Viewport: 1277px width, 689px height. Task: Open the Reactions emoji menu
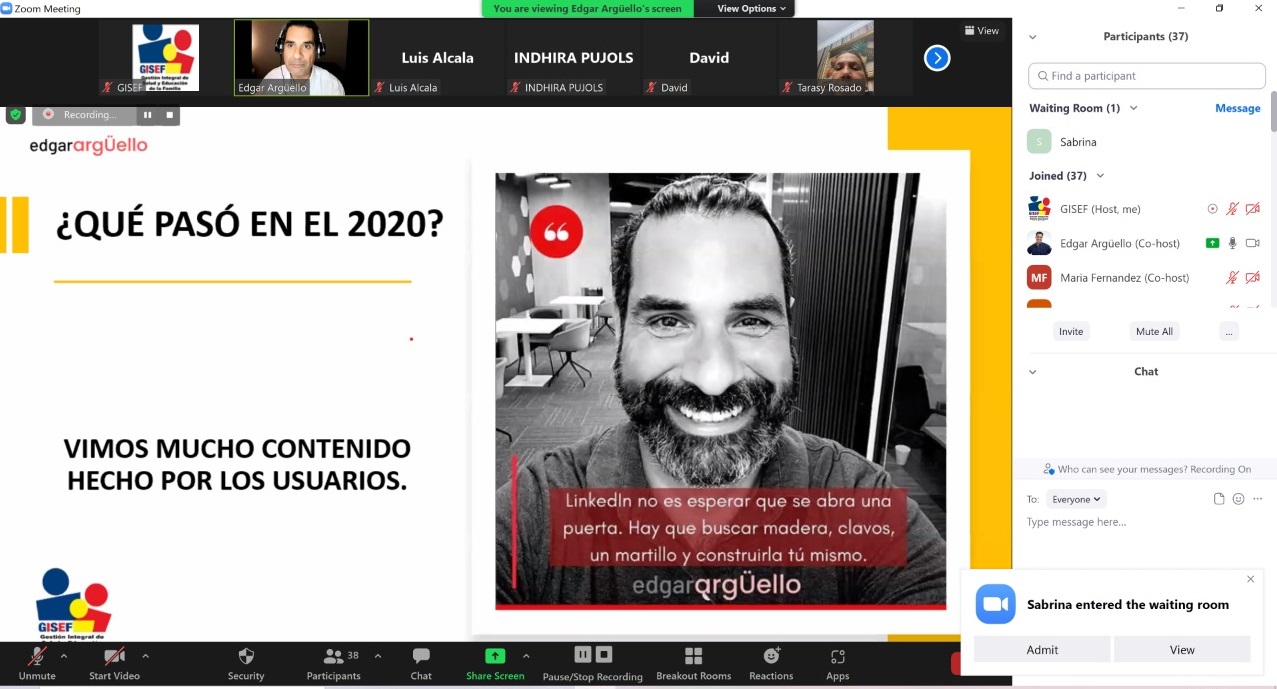[771, 656]
